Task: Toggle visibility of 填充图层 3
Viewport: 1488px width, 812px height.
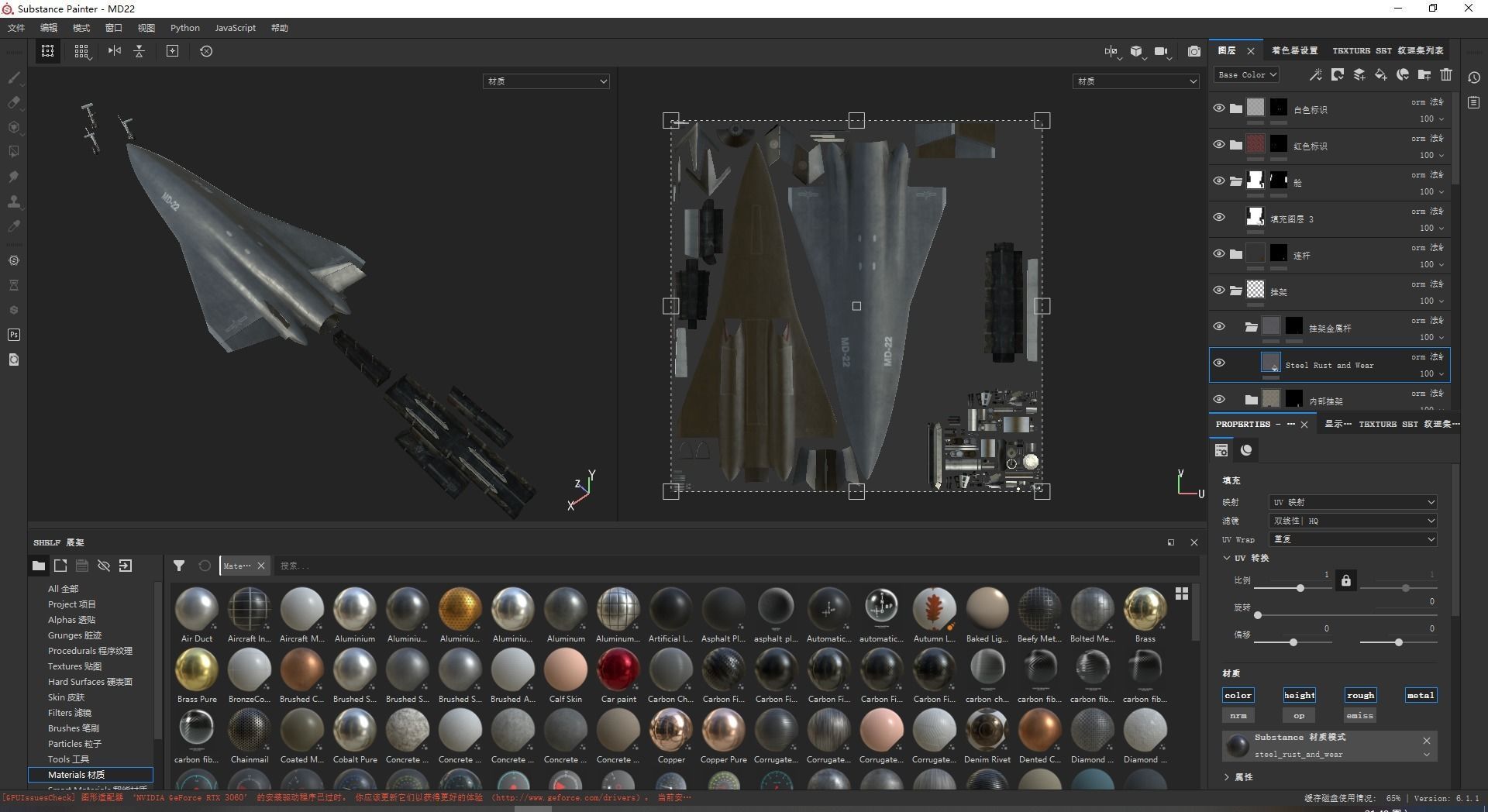Action: [x=1219, y=218]
